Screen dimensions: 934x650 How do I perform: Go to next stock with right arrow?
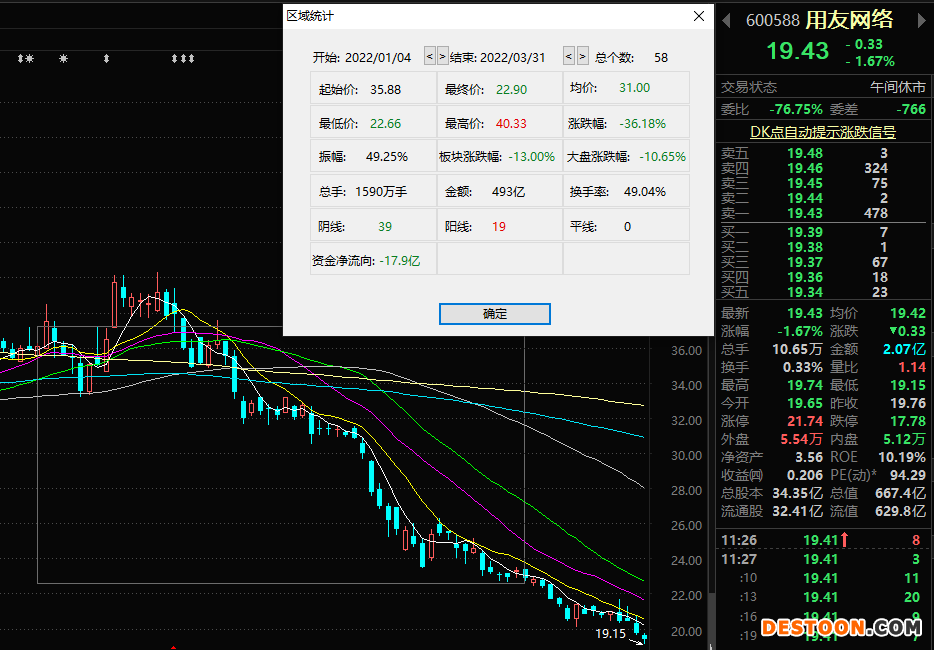(x=922, y=21)
